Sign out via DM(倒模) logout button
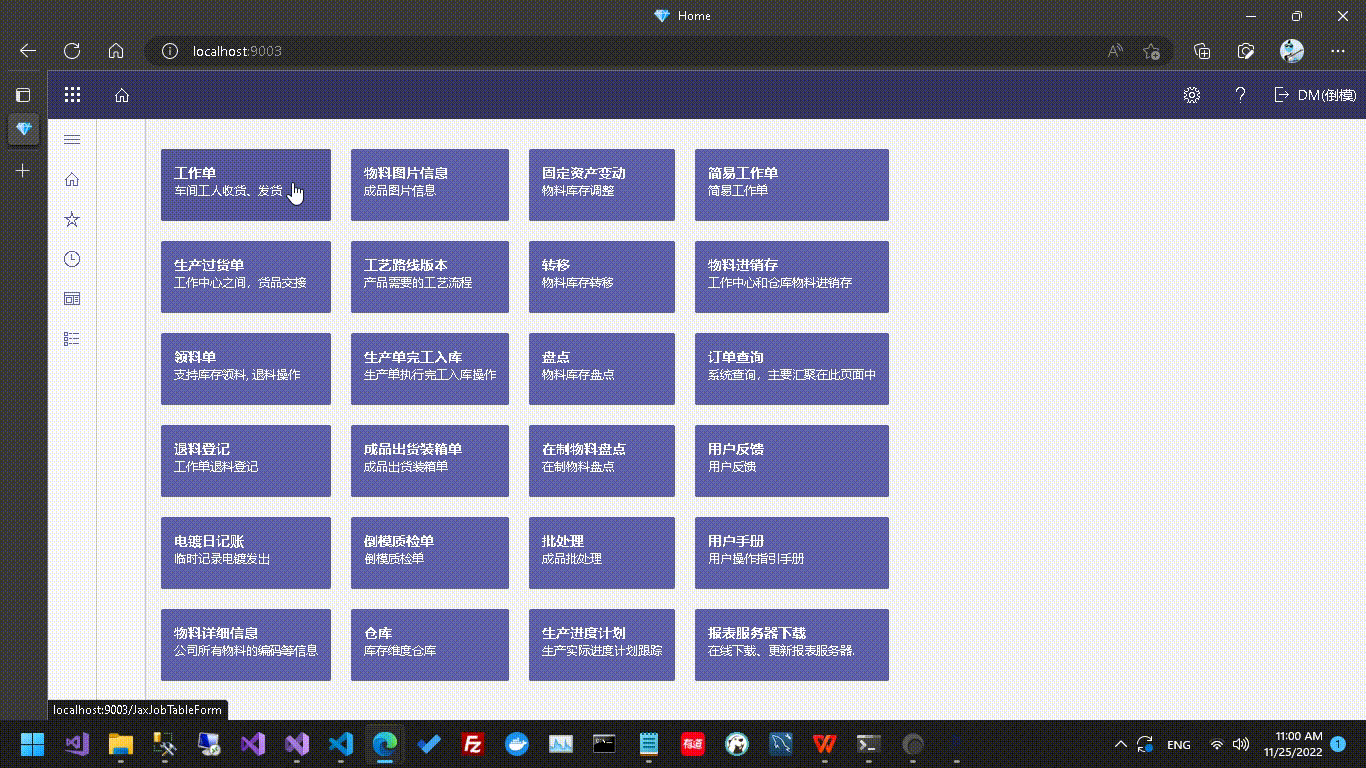1366x768 pixels. click(x=1315, y=95)
